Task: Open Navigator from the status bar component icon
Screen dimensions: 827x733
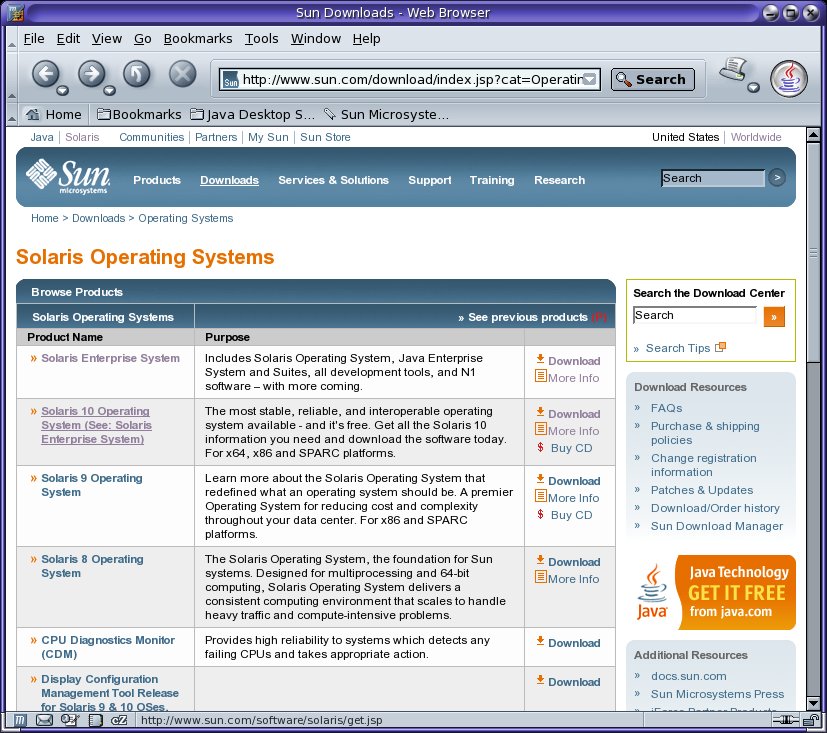Action: point(20,720)
